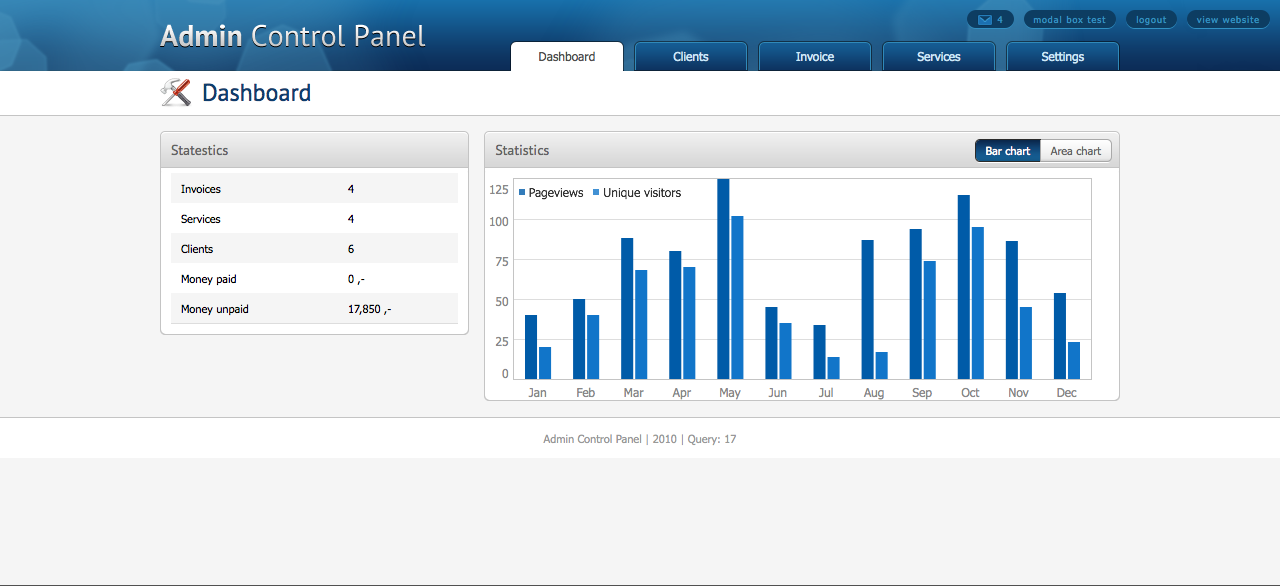Open the Settings tab

[x=1062, y=57]
